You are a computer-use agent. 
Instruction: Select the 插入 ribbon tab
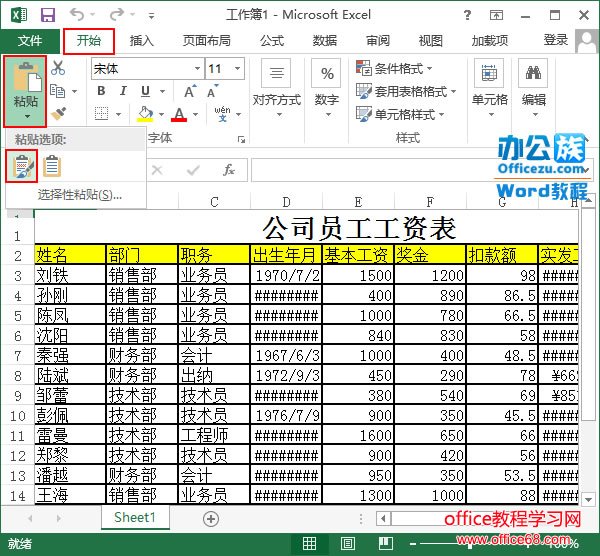142,41
